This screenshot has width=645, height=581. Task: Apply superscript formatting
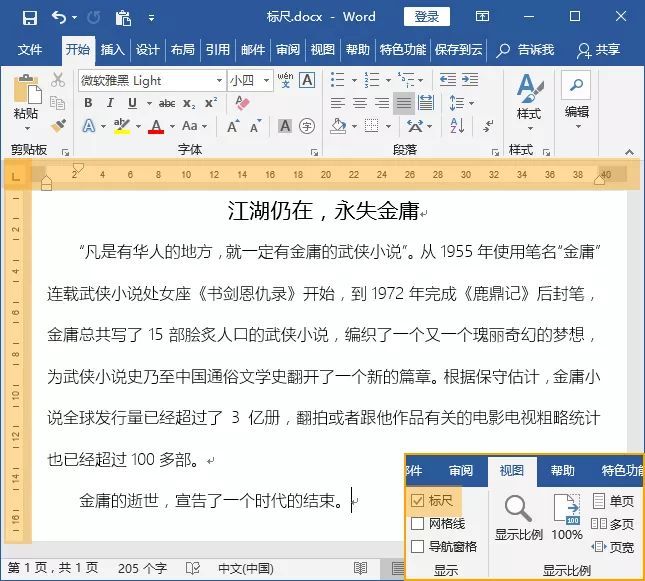[211, 103]
